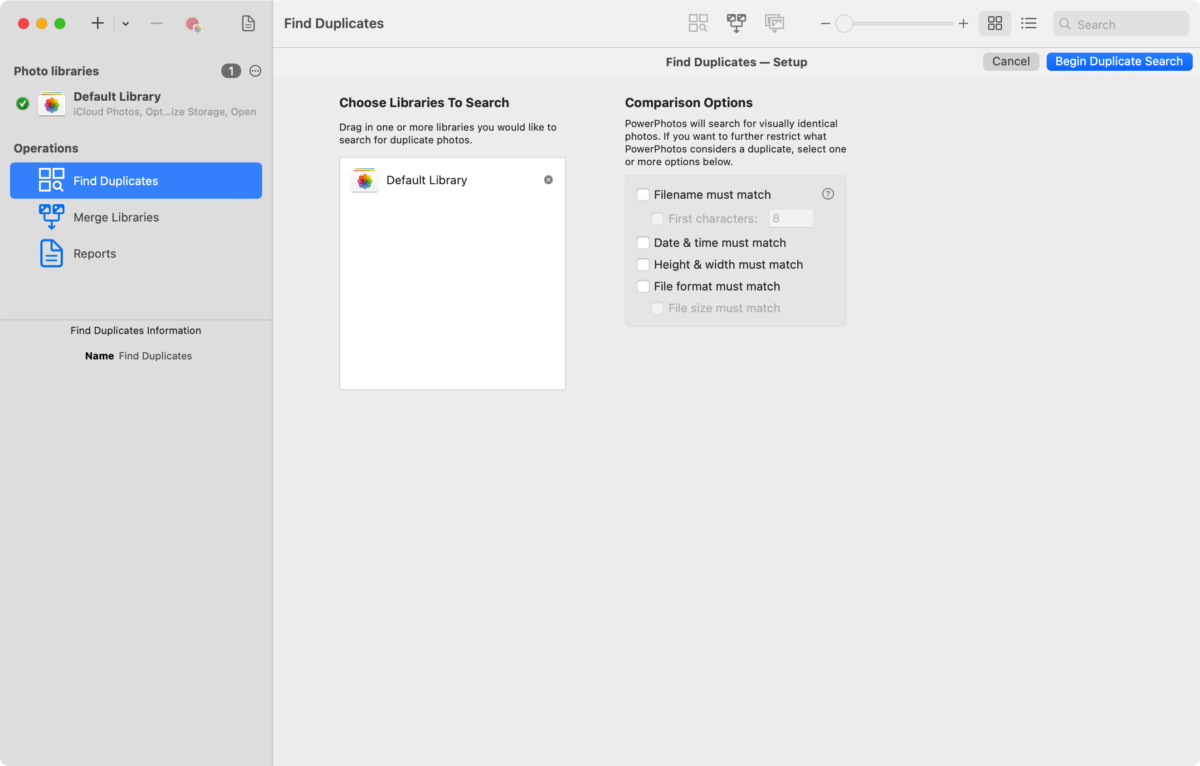Click the copy photos toolbar icon
The height and width of the screenshot is (766, 1200).
(x=774, y=23)
